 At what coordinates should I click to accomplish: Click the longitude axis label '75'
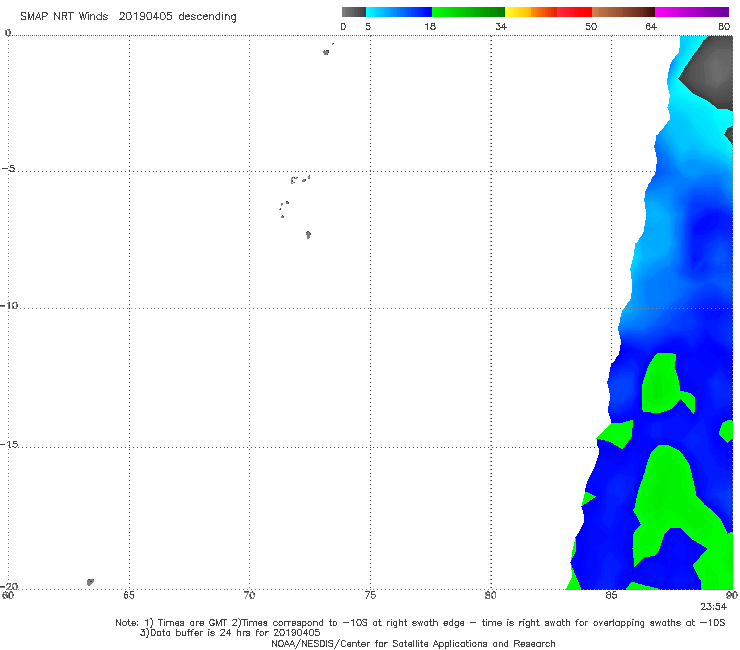tap(370, 595)
